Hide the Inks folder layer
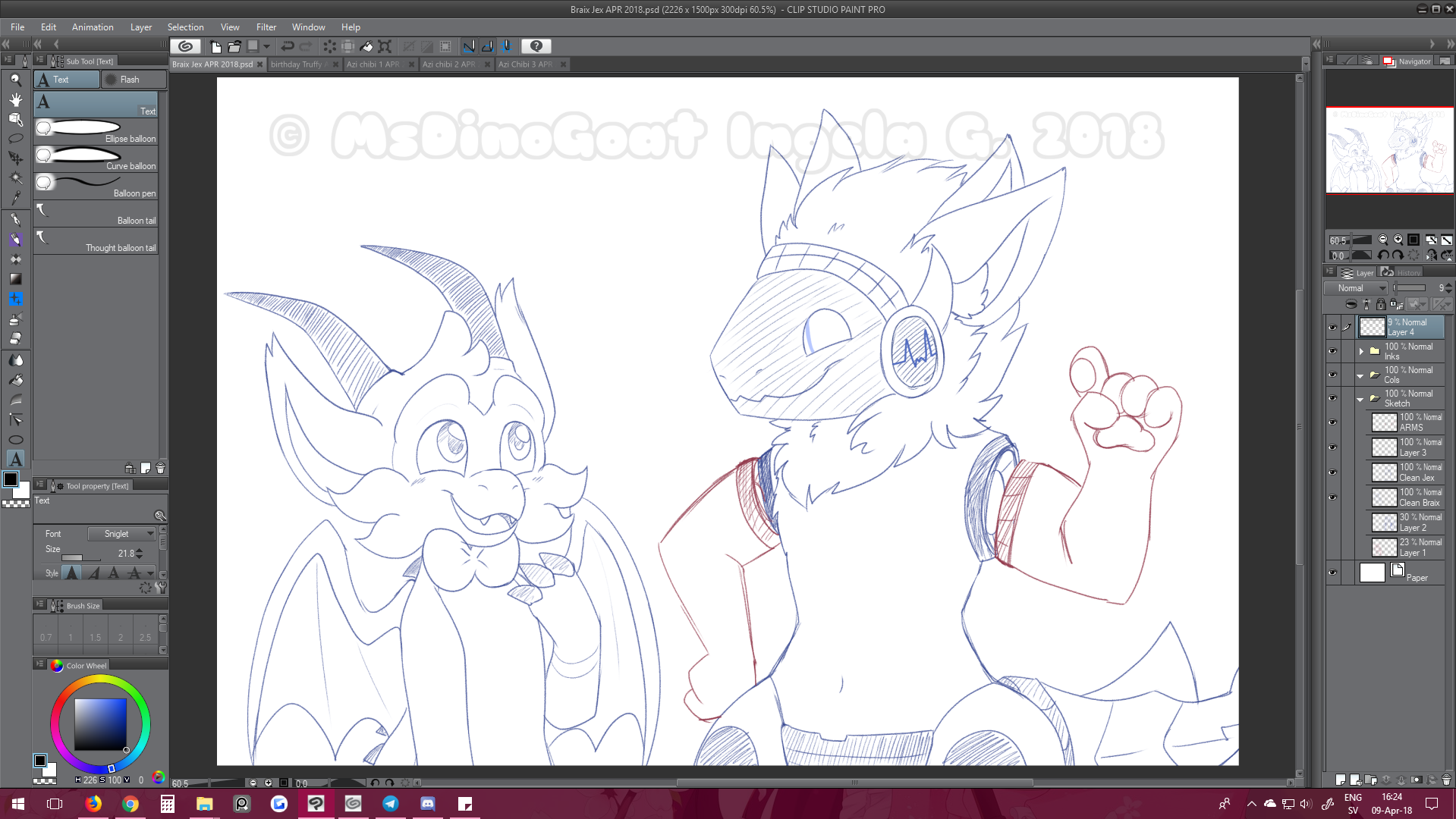The width and height of the screenshot is (1456, 819). tap(1332, 351)
